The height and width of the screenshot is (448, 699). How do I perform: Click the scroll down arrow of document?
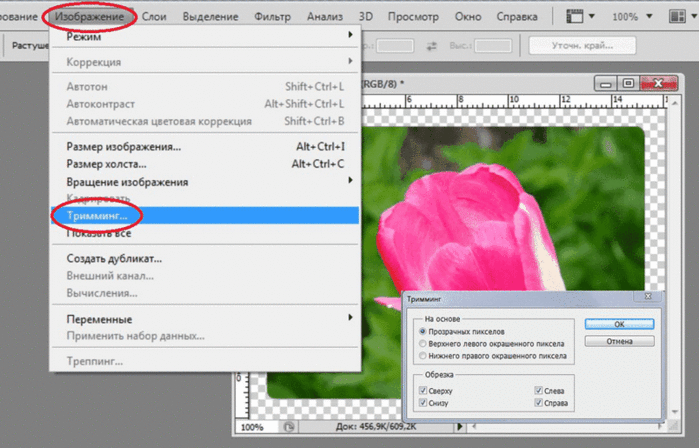coord(675,411)
